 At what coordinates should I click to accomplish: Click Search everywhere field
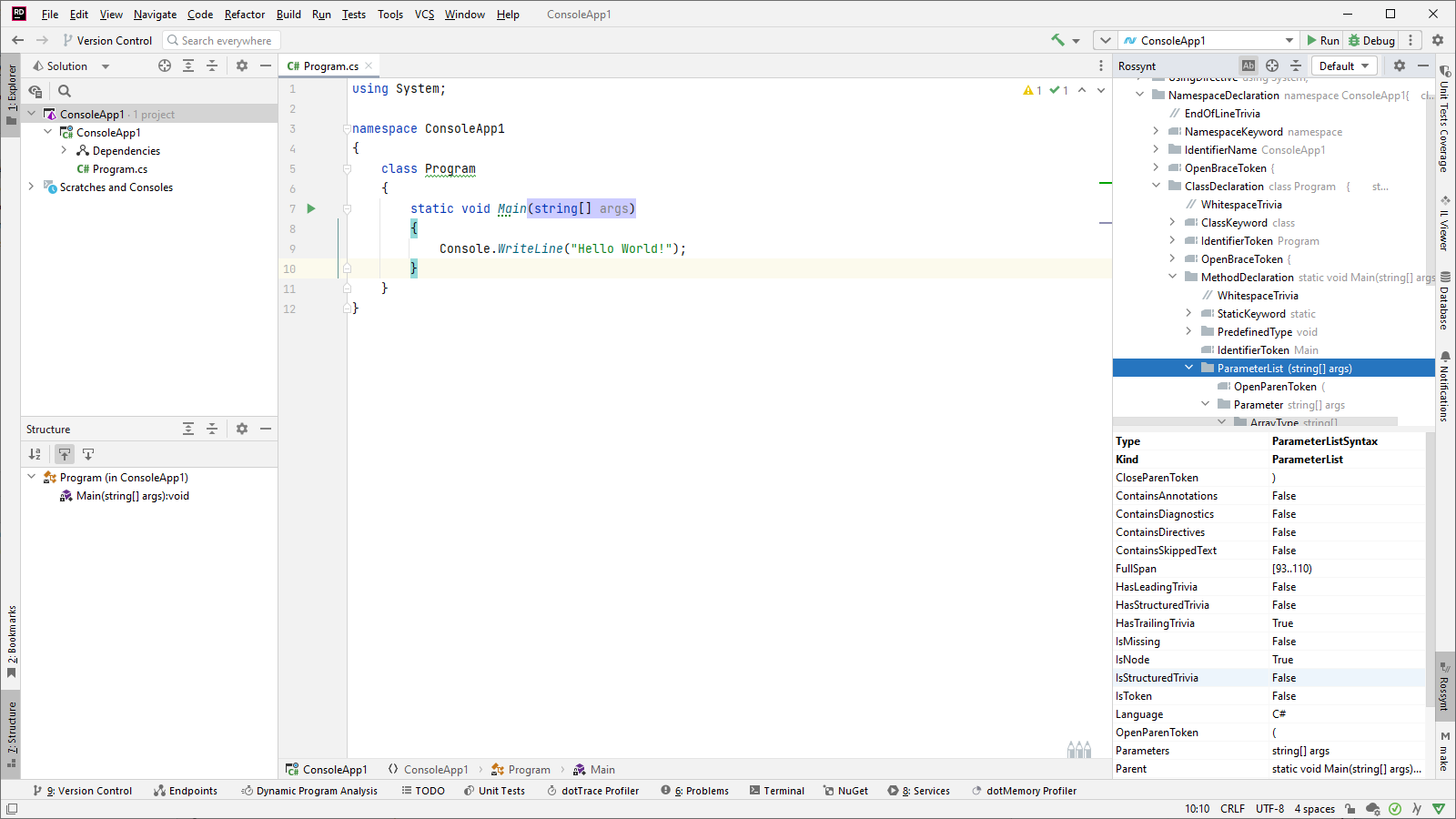pos(222,40)
